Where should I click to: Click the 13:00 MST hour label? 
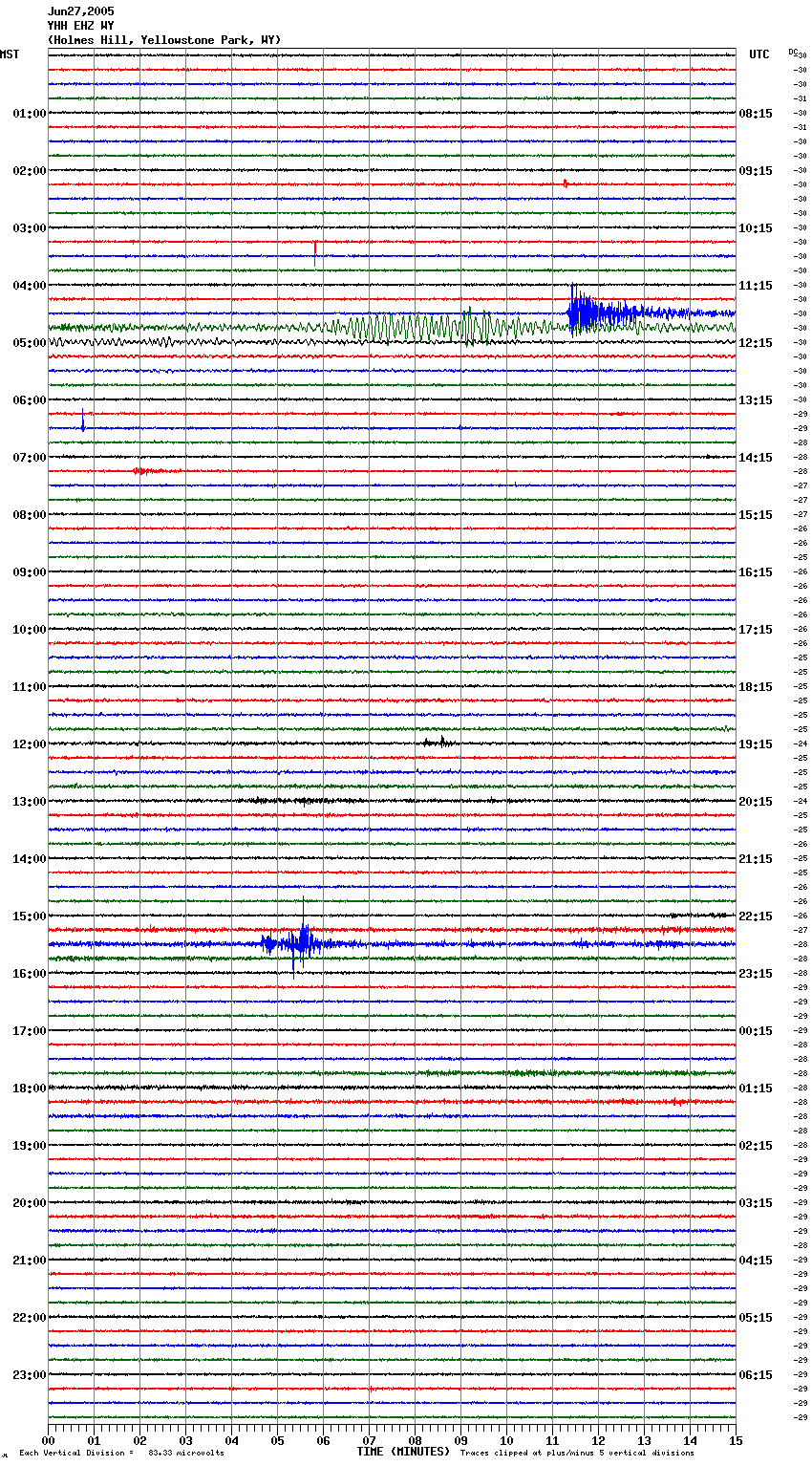coord(30,802)
